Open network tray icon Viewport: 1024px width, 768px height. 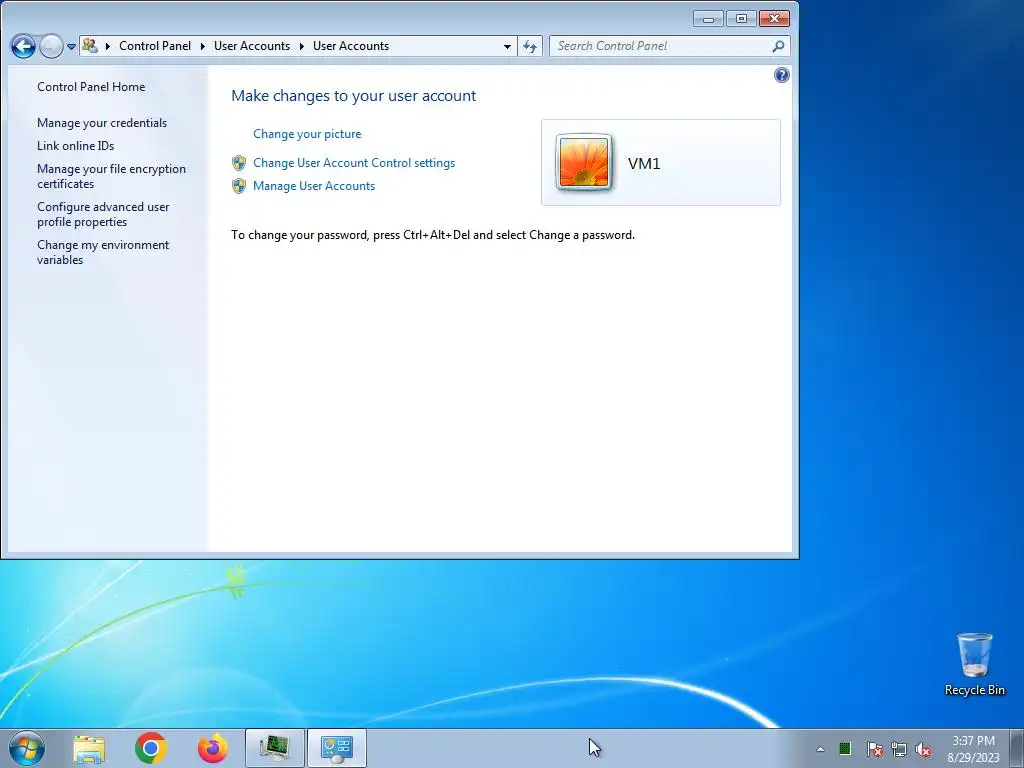[899, 749]
